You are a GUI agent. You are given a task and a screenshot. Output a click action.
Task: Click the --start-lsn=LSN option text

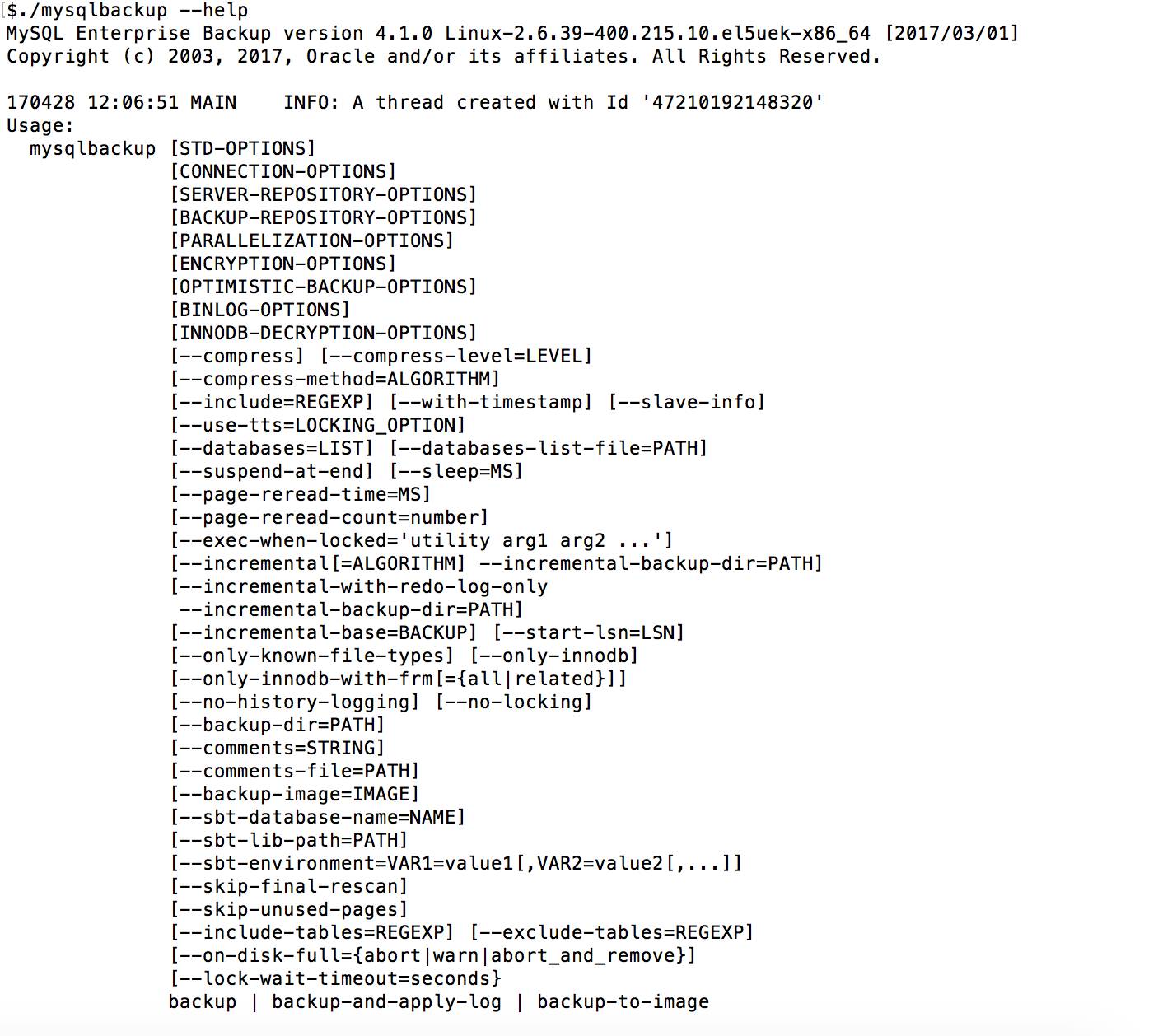coord(589,633)
